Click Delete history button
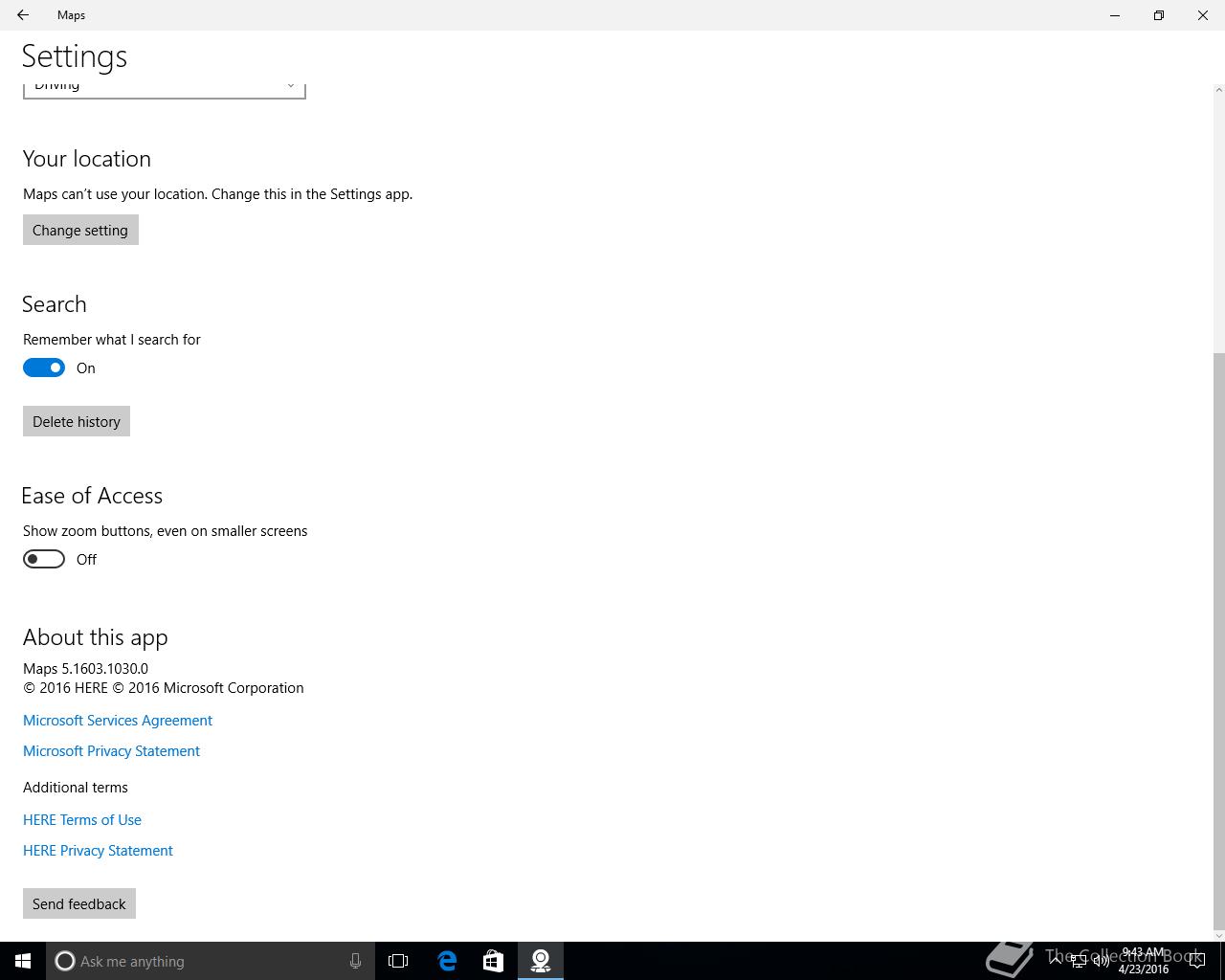 point(77,421)
